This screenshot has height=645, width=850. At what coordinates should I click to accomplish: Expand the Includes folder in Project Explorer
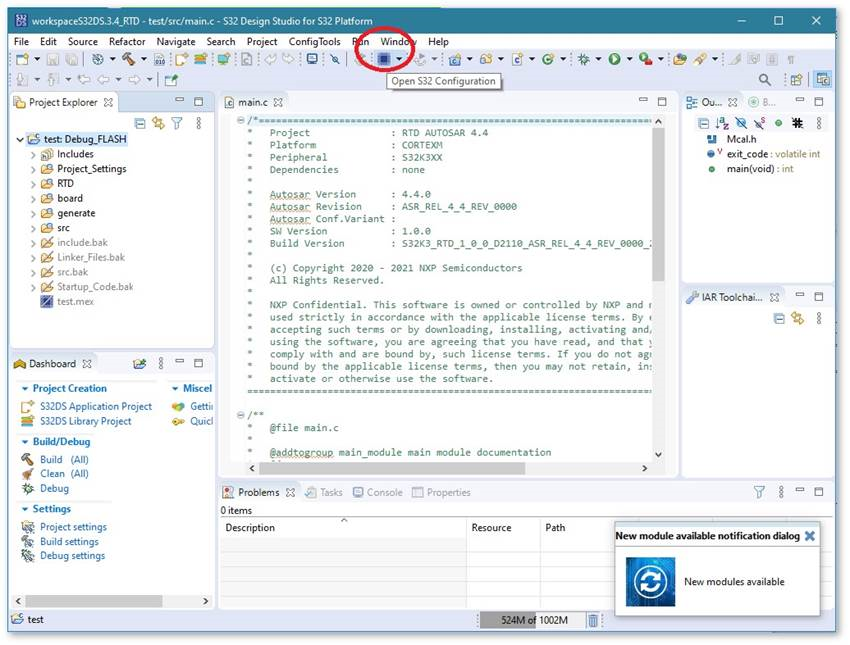(x=33, y=154)
